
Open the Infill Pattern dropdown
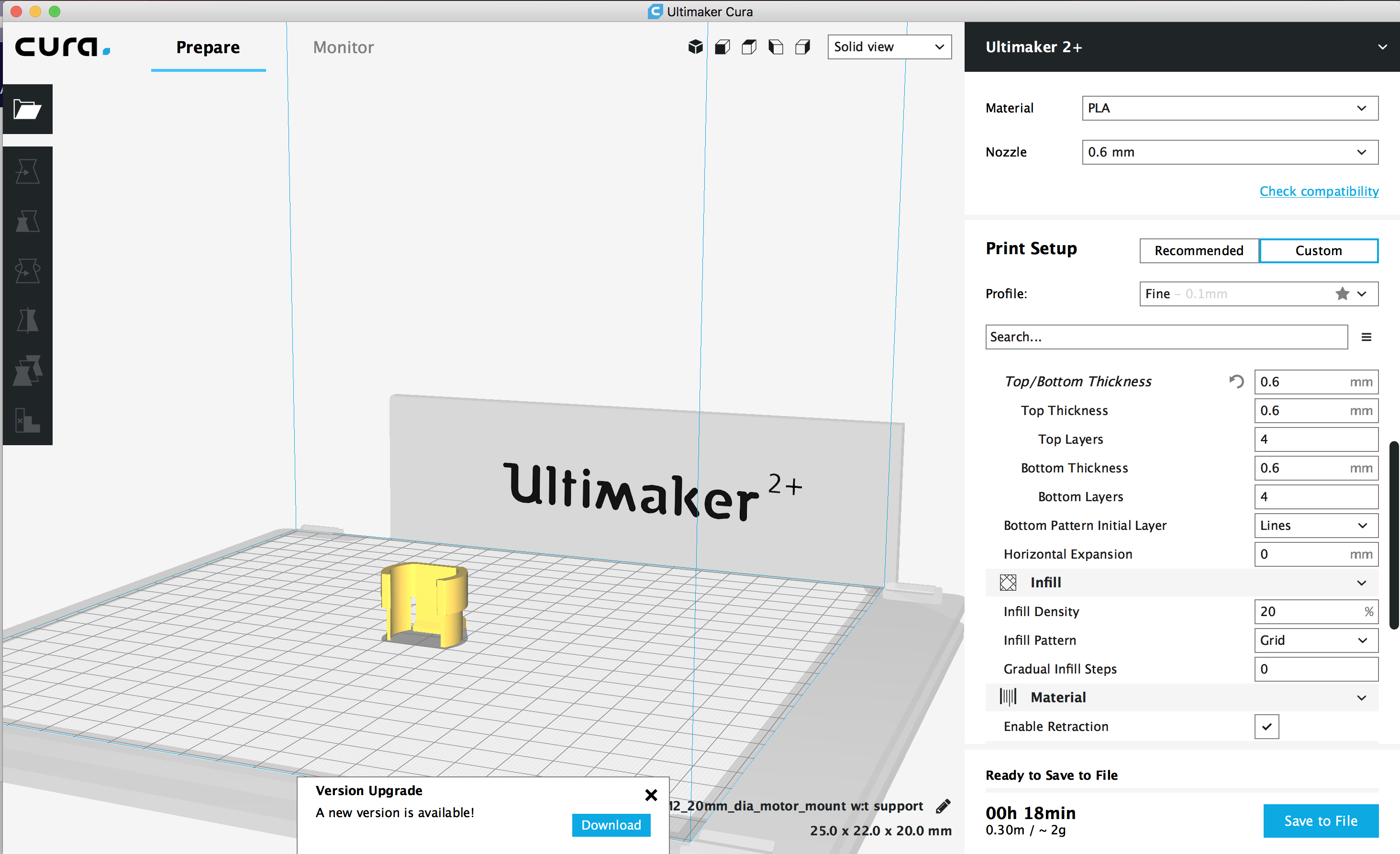click(x=1315, y=639)
